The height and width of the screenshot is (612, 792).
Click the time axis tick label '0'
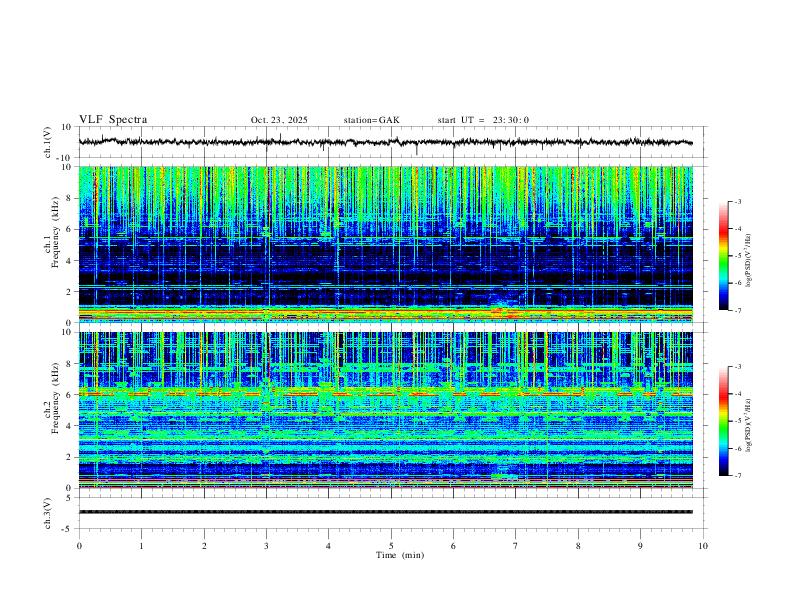[79, 546]
